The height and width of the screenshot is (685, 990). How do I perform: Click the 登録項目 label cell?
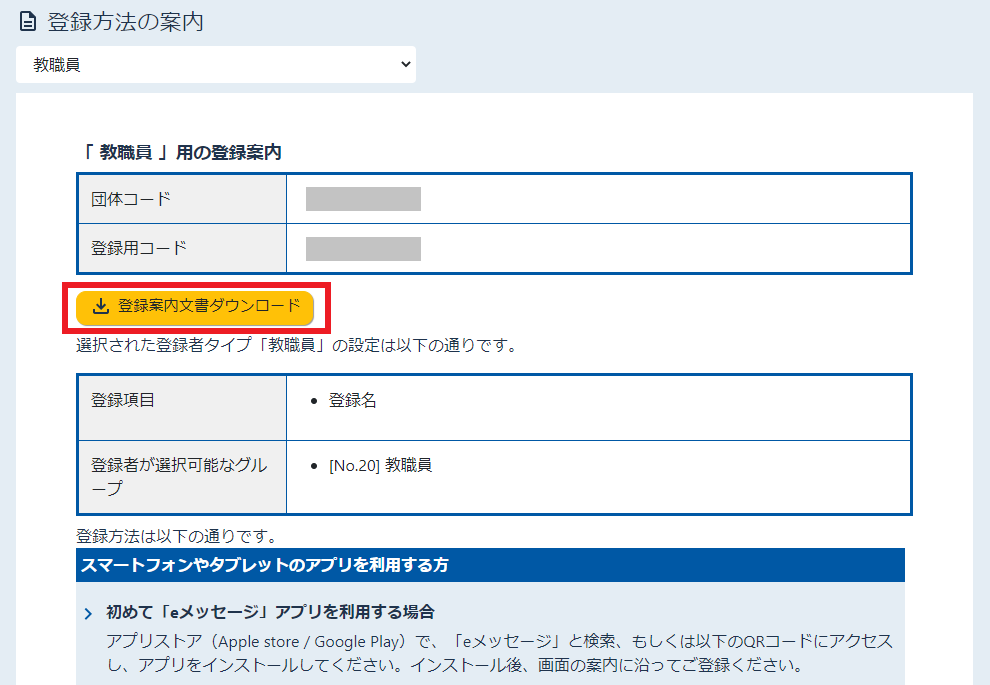coord(182,408)
